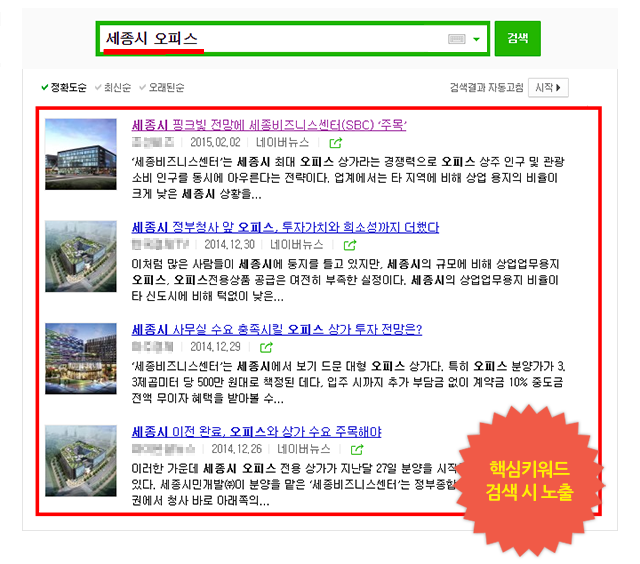Click share icon for 2015.02.02 article
Viewport: 640px width, 564px height.
click(x=336, y=143)
